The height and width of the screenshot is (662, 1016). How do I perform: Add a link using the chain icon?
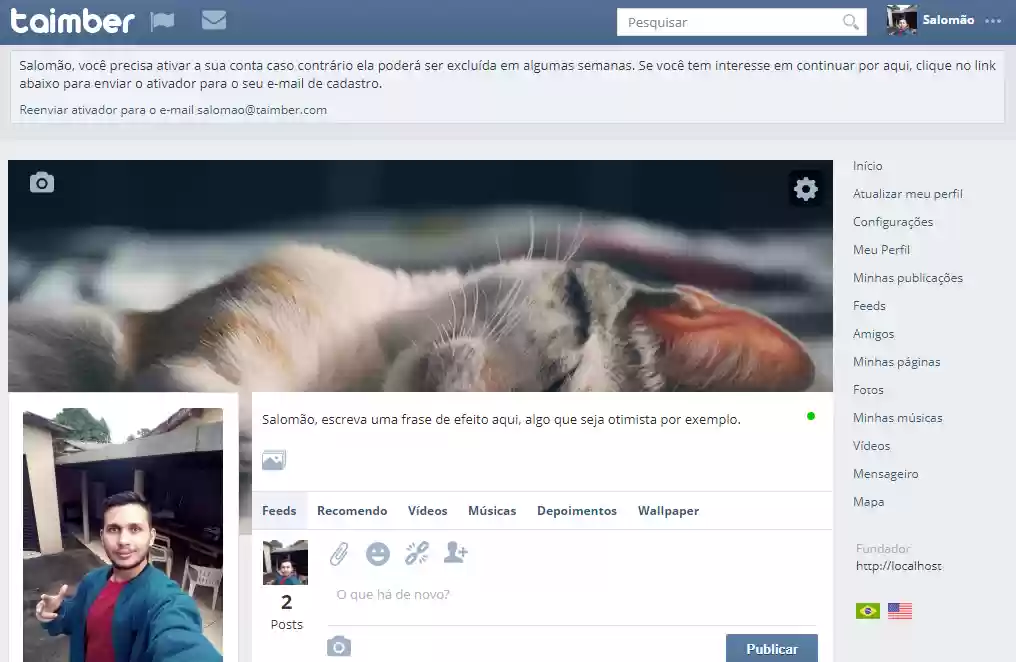pos(417,553)
